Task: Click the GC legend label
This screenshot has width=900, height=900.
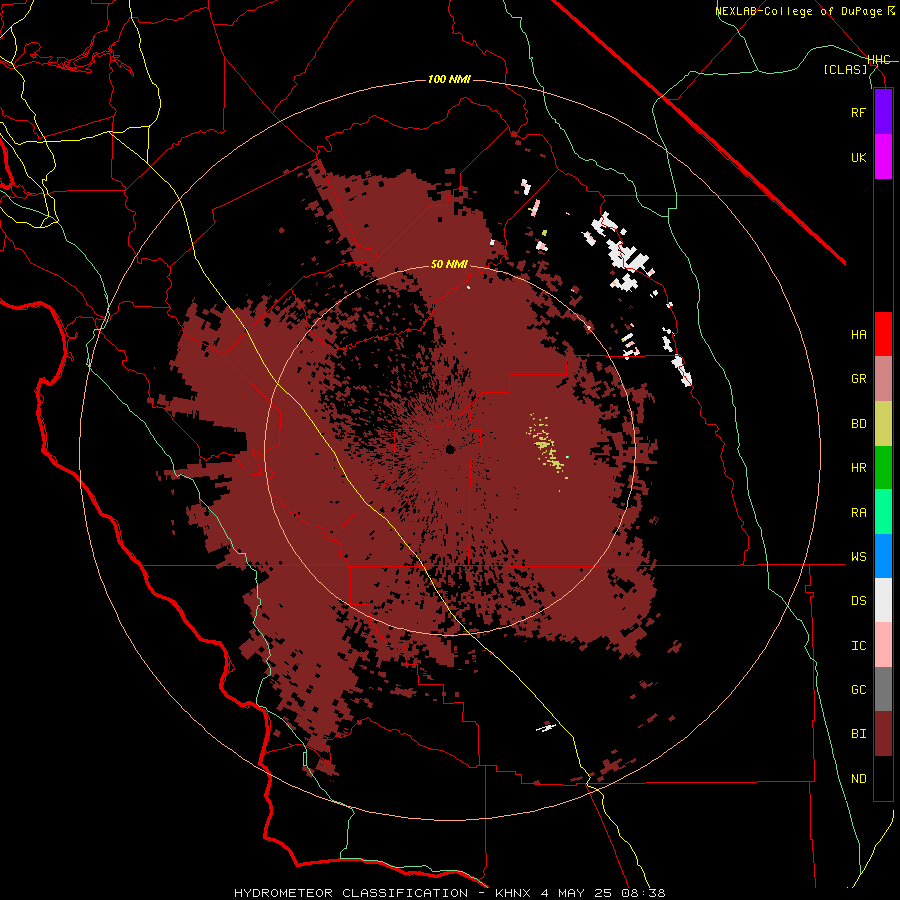Action: [858, 690]
